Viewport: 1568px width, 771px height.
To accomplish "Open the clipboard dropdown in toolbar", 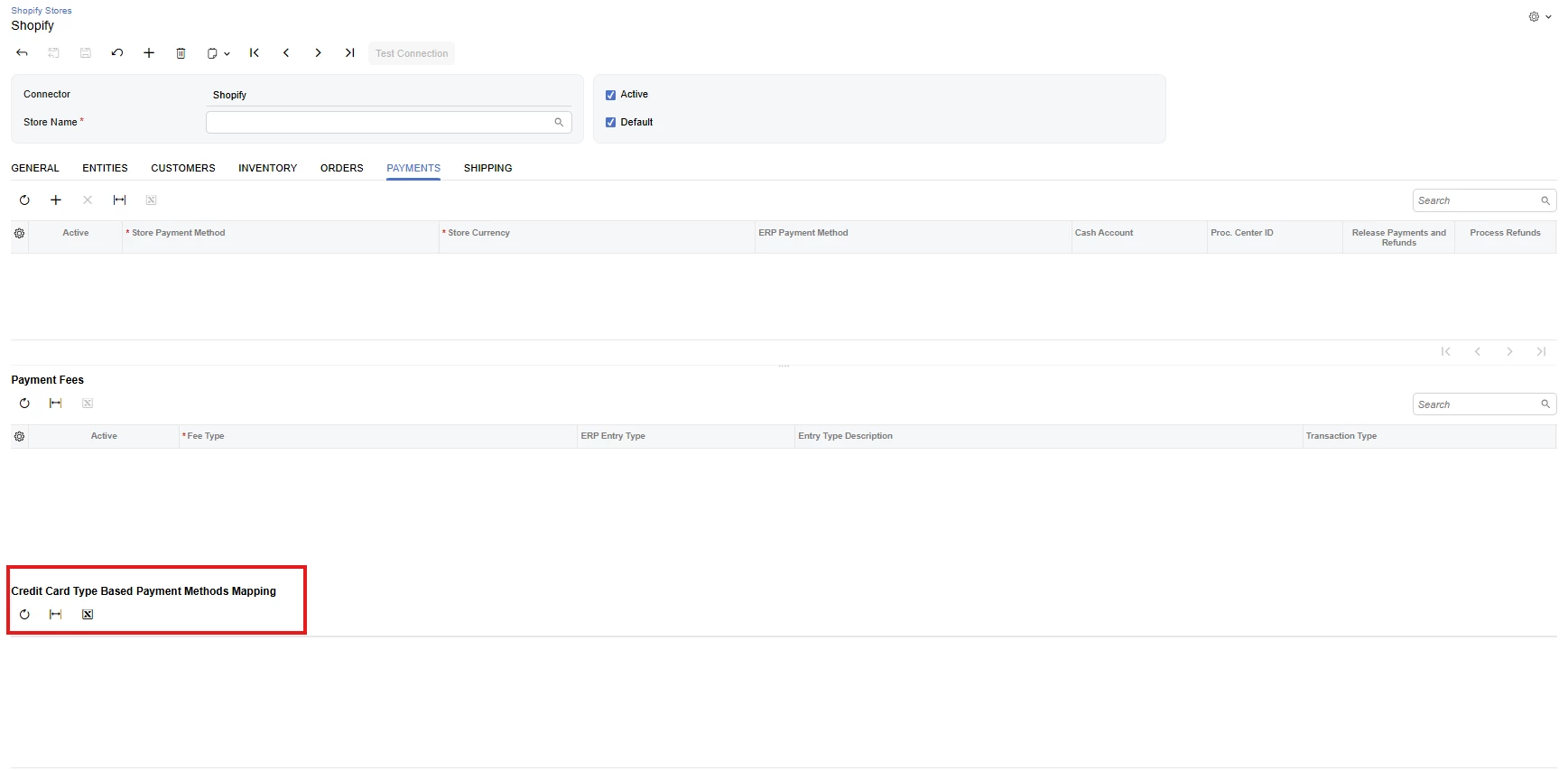I will click(x=218, y=53).
